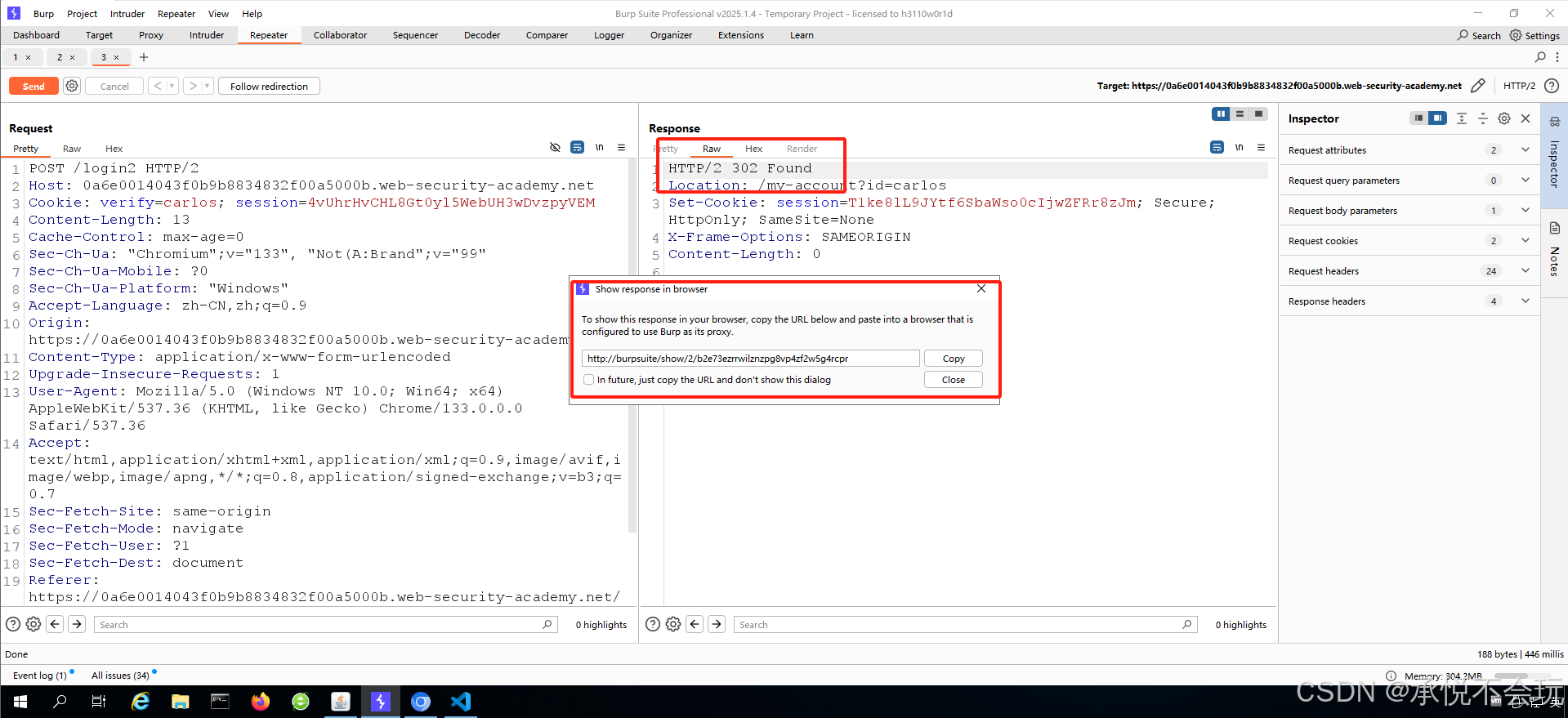1568x718 pixels.
Task: Dock Inspector panel to the left
Action: [1418, 118]
